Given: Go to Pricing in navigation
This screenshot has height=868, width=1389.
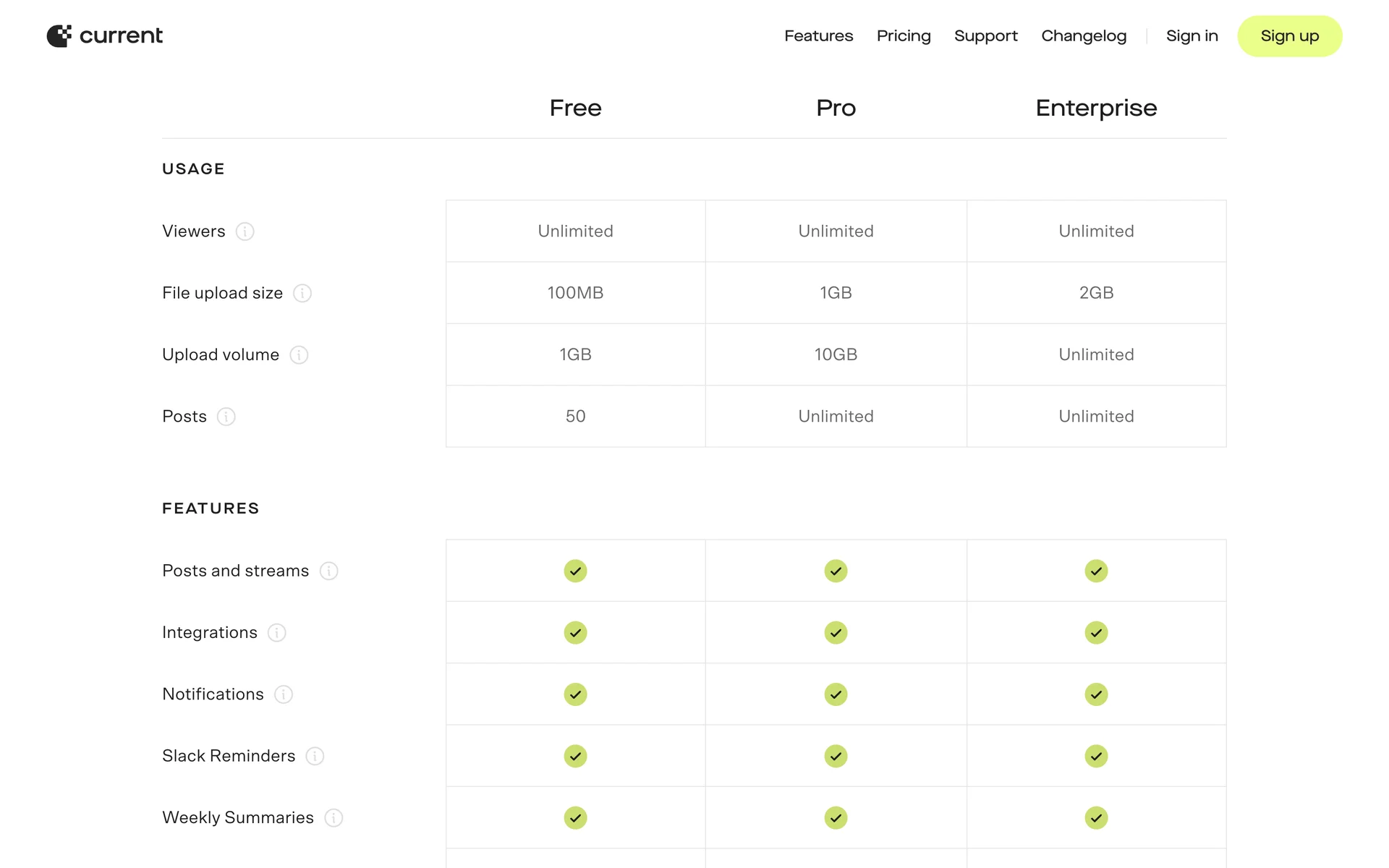Looking at the screenshot, I should 904,36.
